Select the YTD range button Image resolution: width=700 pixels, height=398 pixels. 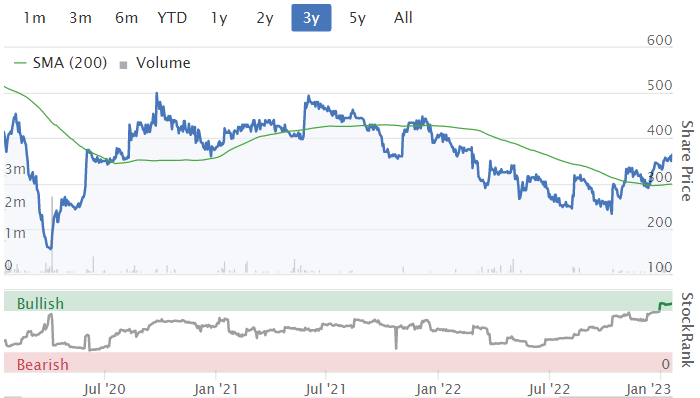172,18
